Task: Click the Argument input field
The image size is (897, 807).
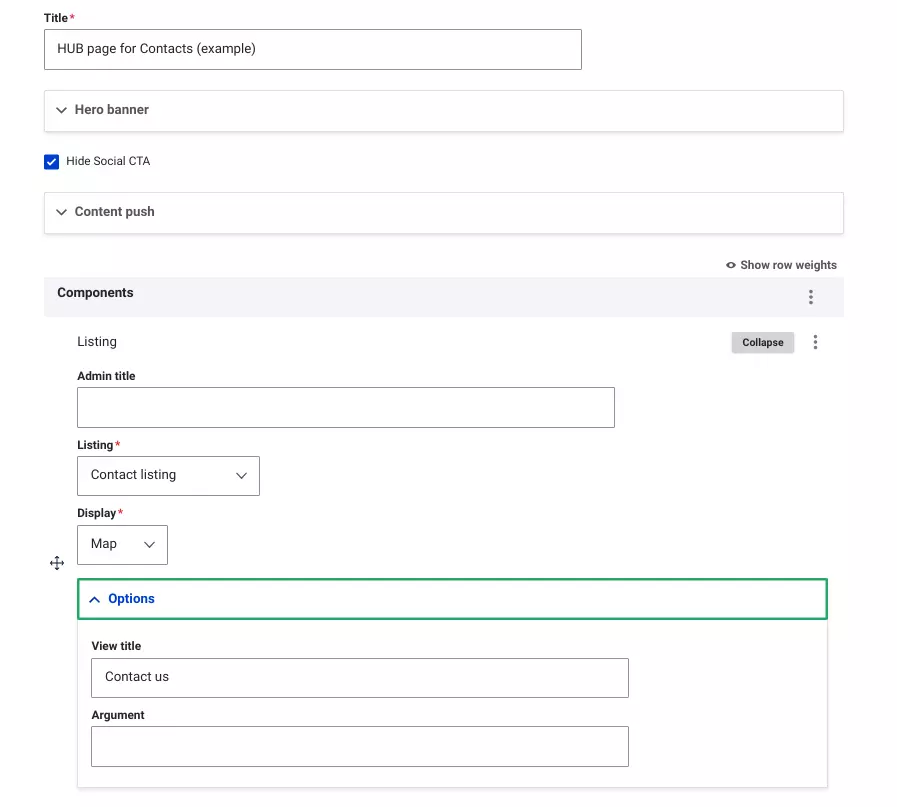Action: pyautogui.click(x=360, y=746)
